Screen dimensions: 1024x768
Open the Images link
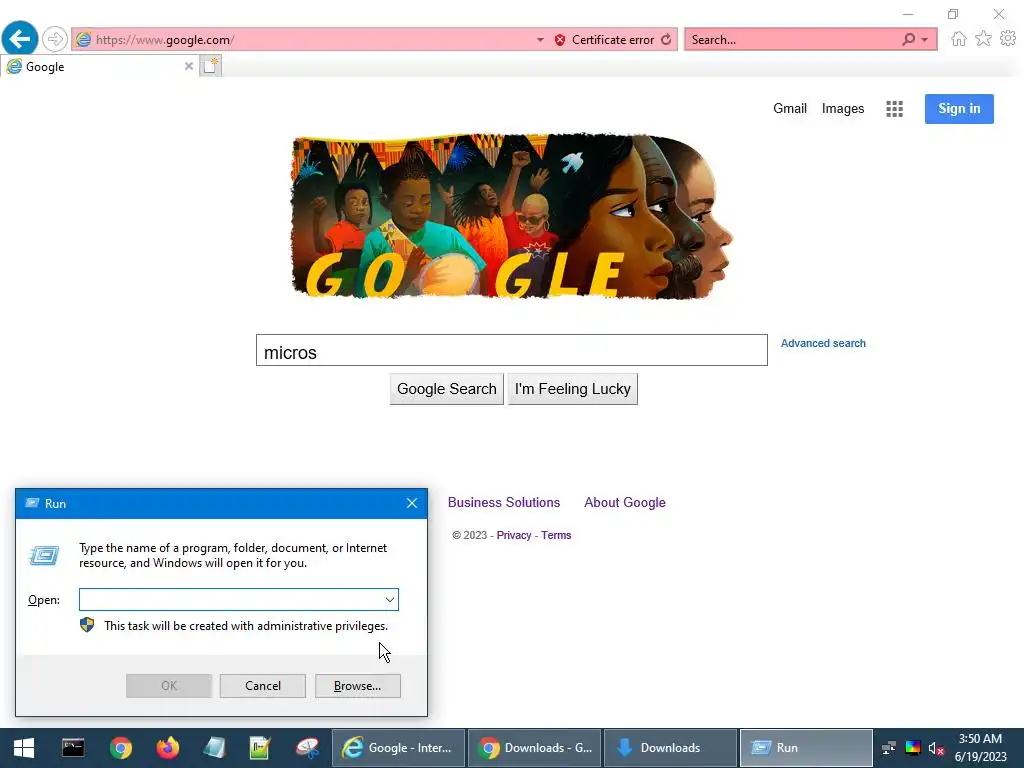point(842,108)
